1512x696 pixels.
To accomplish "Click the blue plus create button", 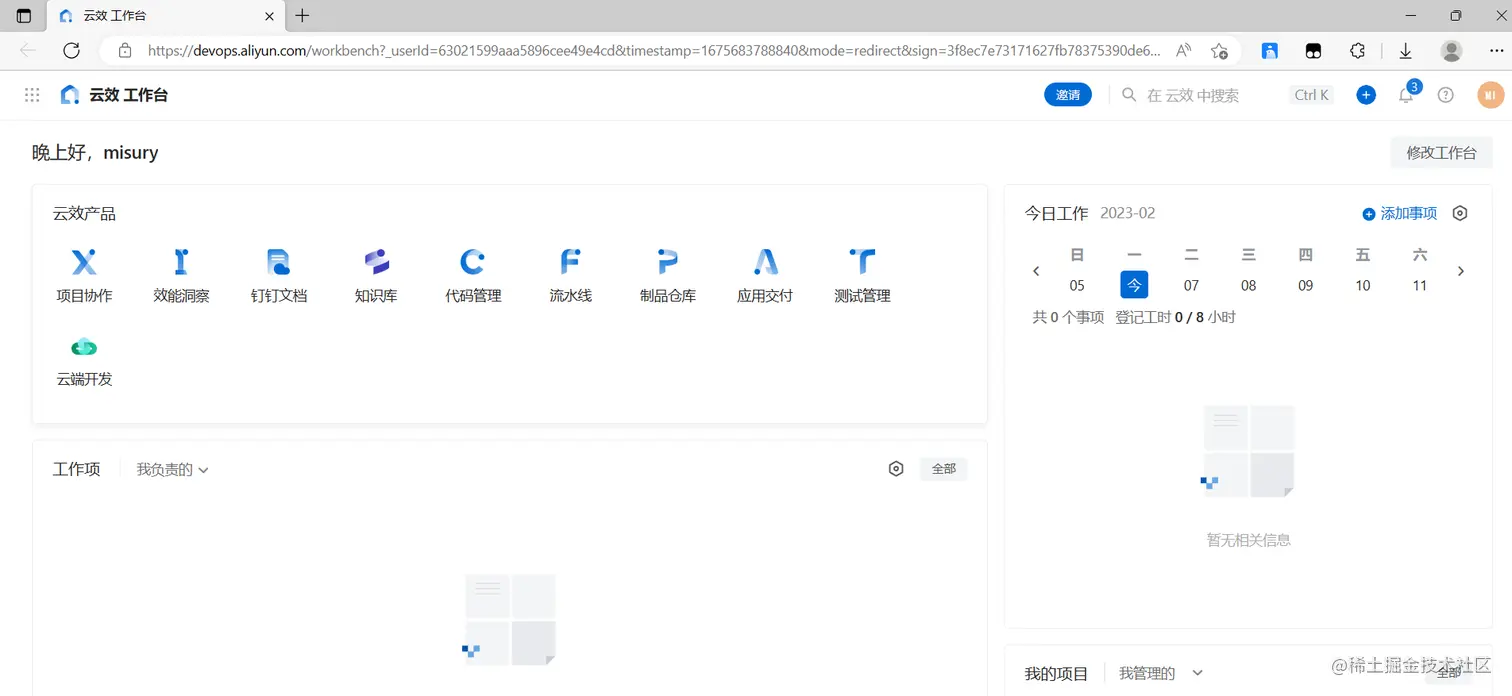I will coord(1366,95).
